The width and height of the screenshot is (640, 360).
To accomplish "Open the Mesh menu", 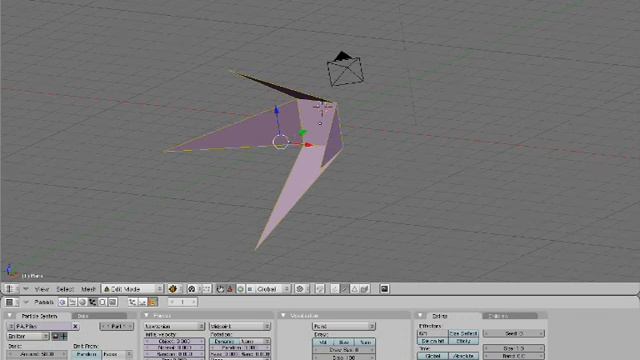I will point(88,289).
